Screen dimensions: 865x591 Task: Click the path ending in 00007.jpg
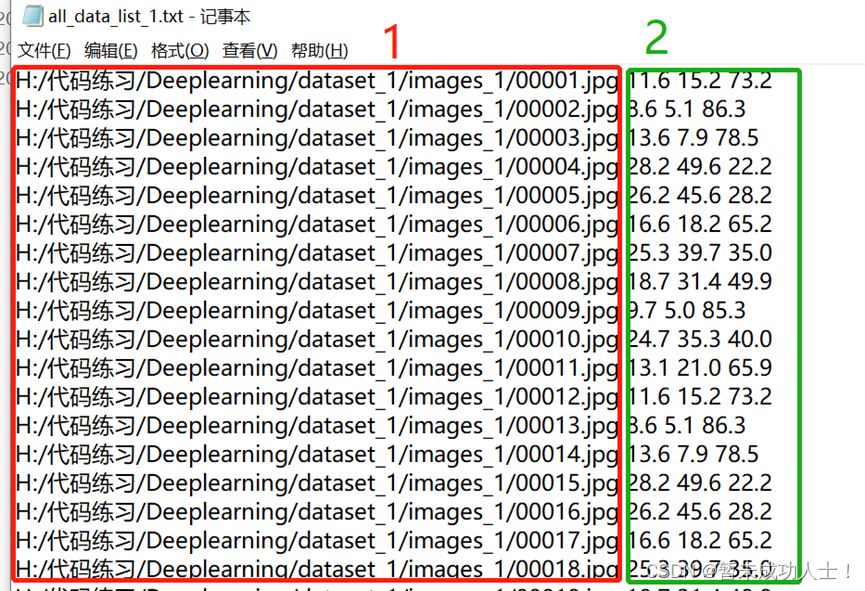click(317, 253)
